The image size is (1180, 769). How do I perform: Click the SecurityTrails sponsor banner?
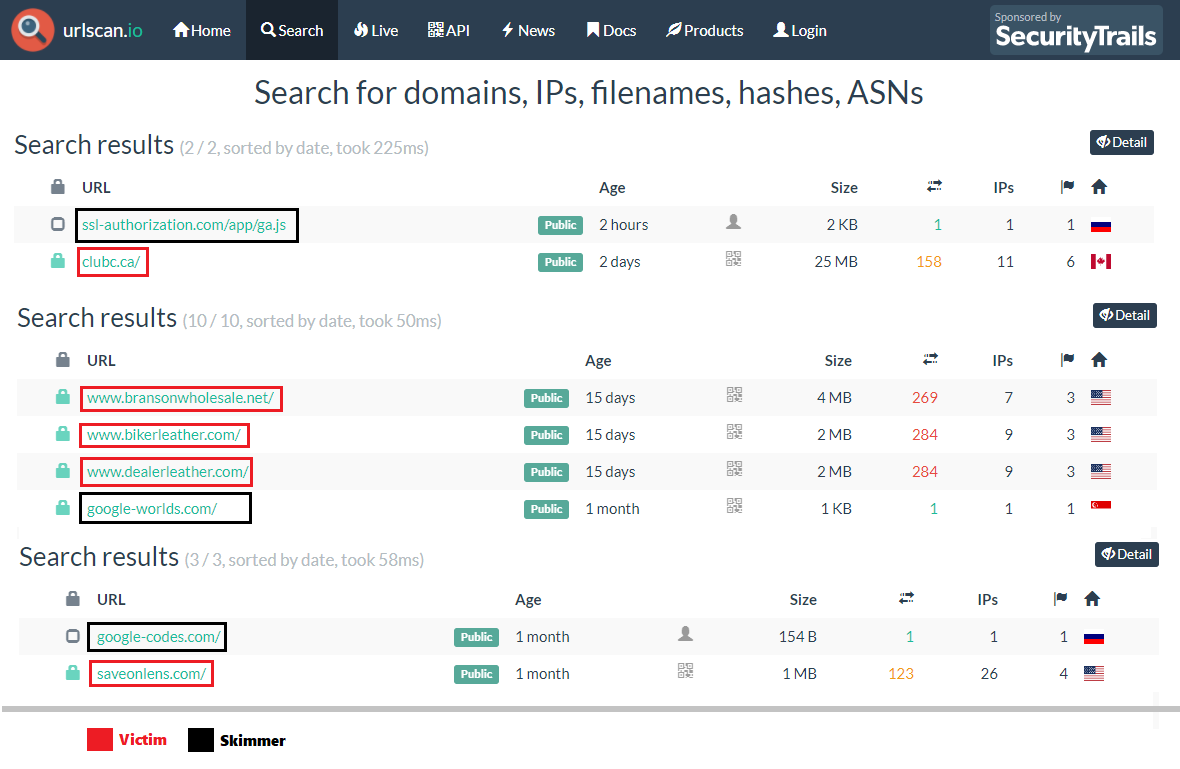1075,30
